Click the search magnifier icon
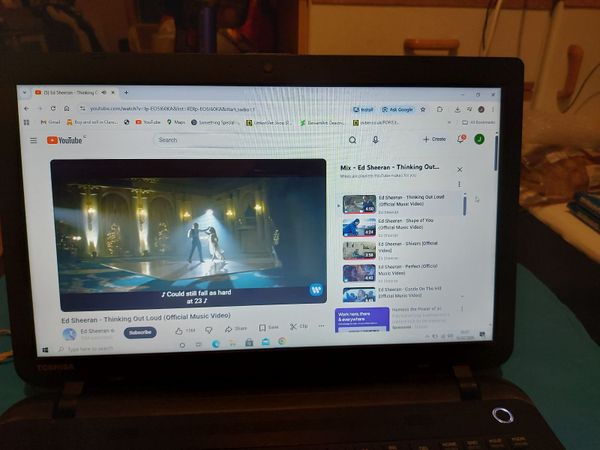This screenshot has height=450, width=600. coord(352,140)
